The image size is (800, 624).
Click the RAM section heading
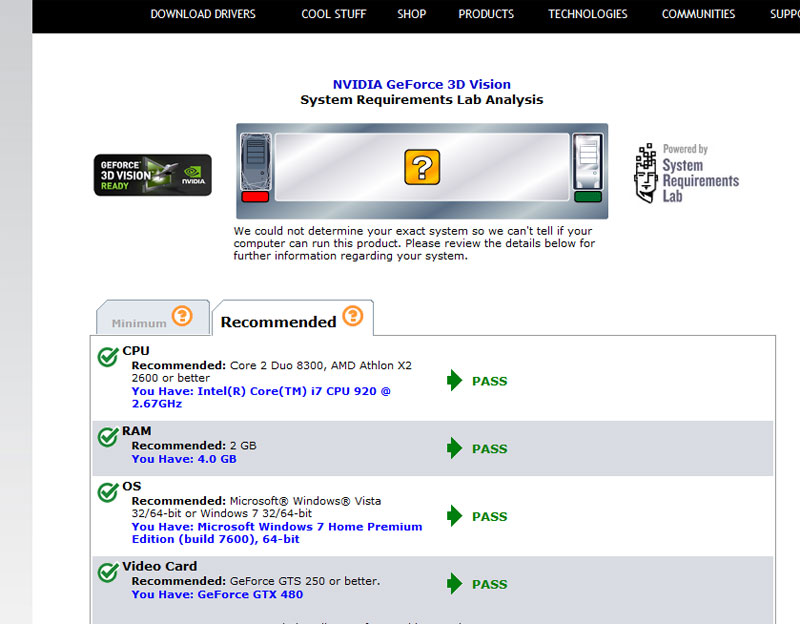pos(137,431)
